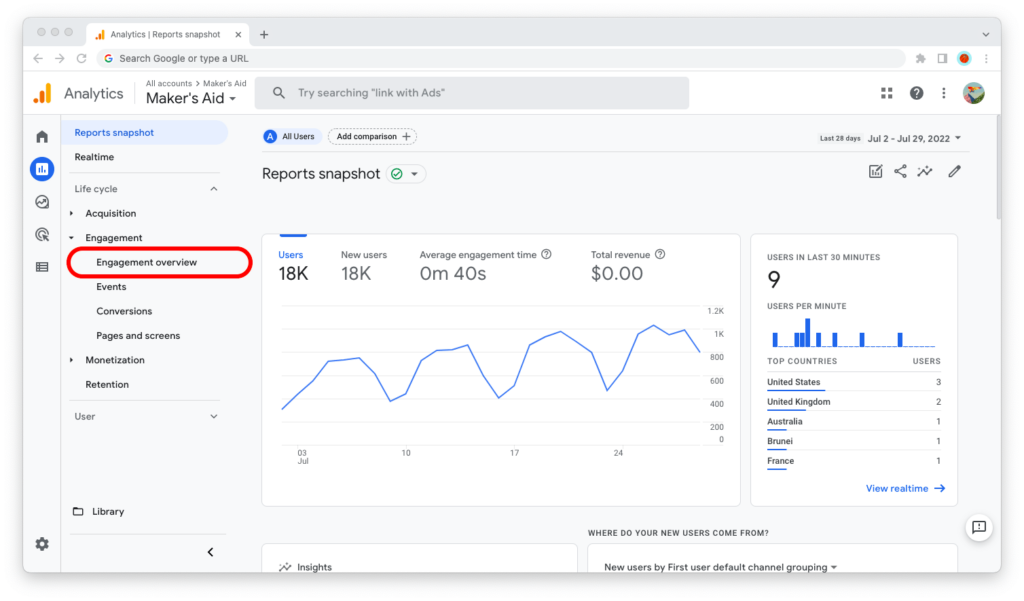
Task: Open a new browser tab
Action: click(264, 35)
